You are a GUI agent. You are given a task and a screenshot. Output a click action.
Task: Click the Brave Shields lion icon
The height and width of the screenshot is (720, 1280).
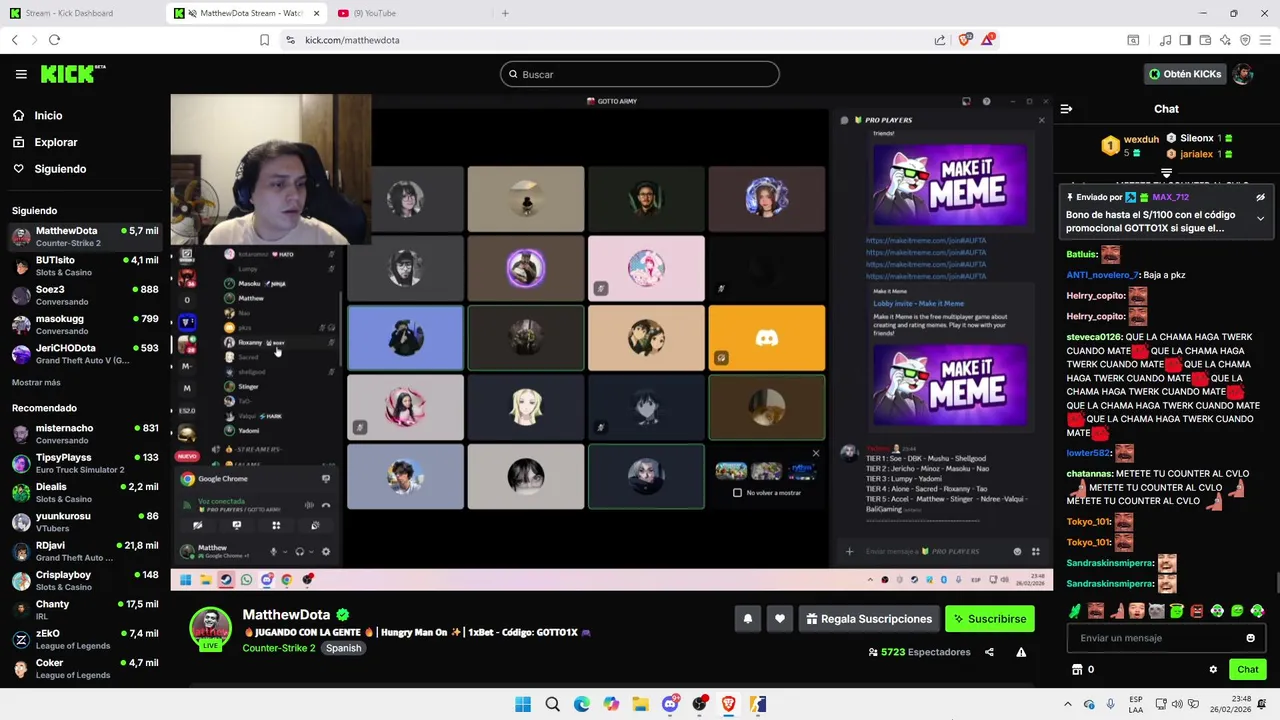point(964,40)
